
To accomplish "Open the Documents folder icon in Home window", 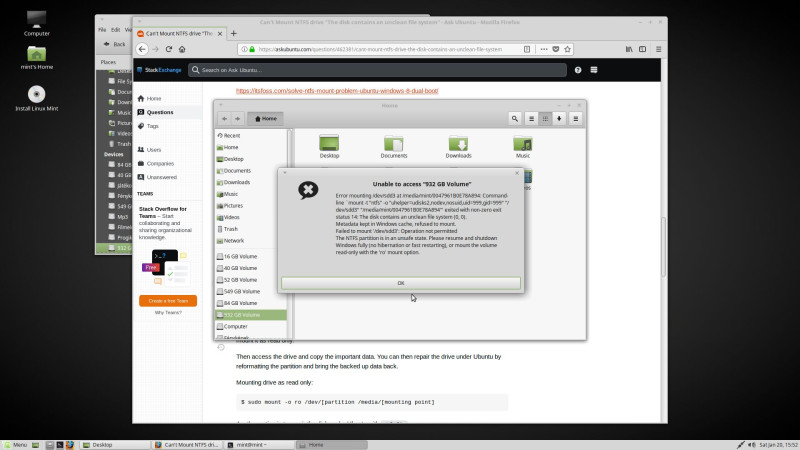I will [393, 146].
